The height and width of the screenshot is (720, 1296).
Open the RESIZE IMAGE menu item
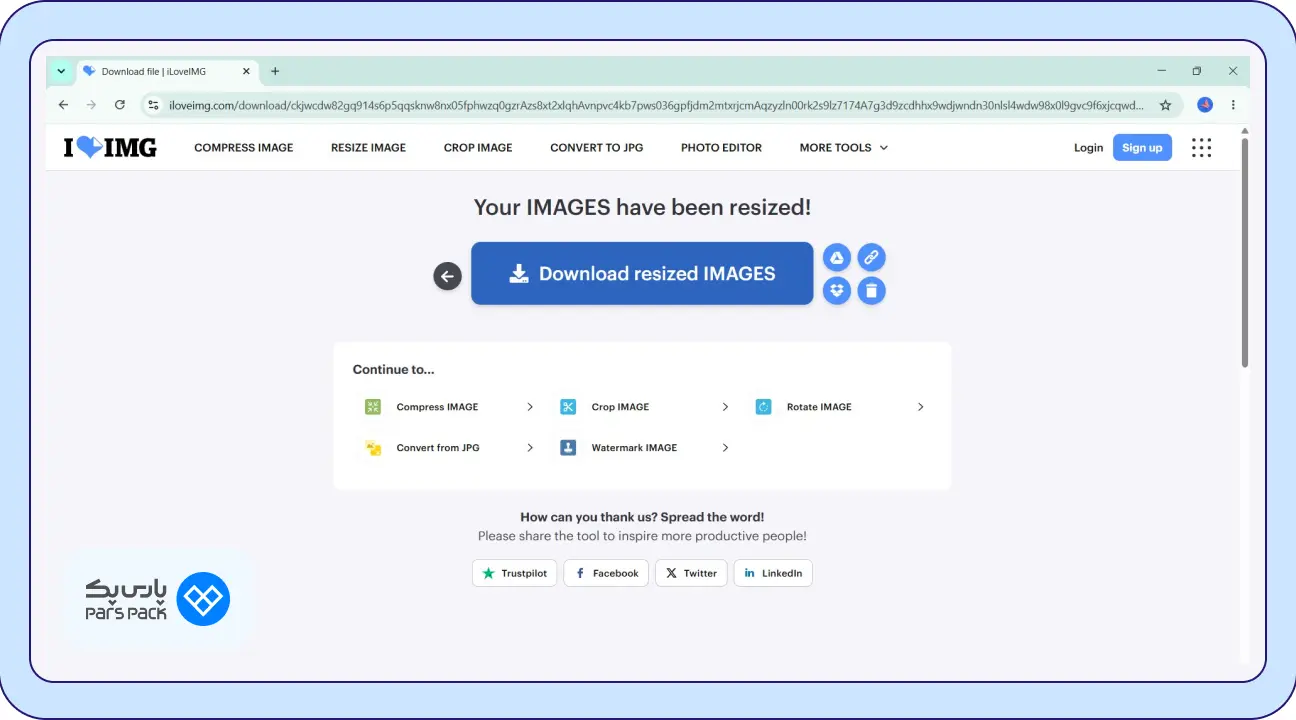(368, 147)
